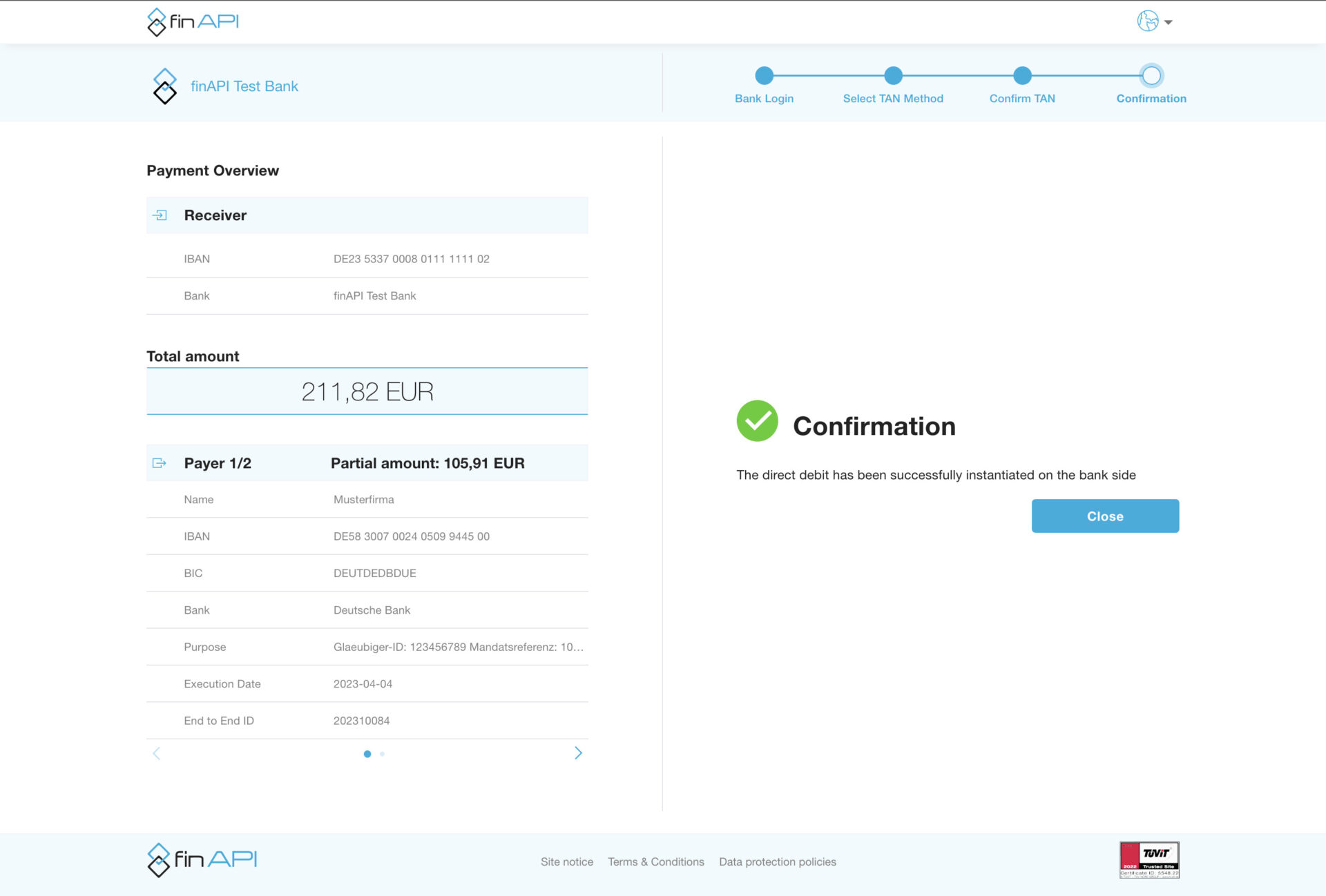Click the Payer 1/2 export icon
Viewport: 1326px width, 896px height.
(x=160, y=462)
